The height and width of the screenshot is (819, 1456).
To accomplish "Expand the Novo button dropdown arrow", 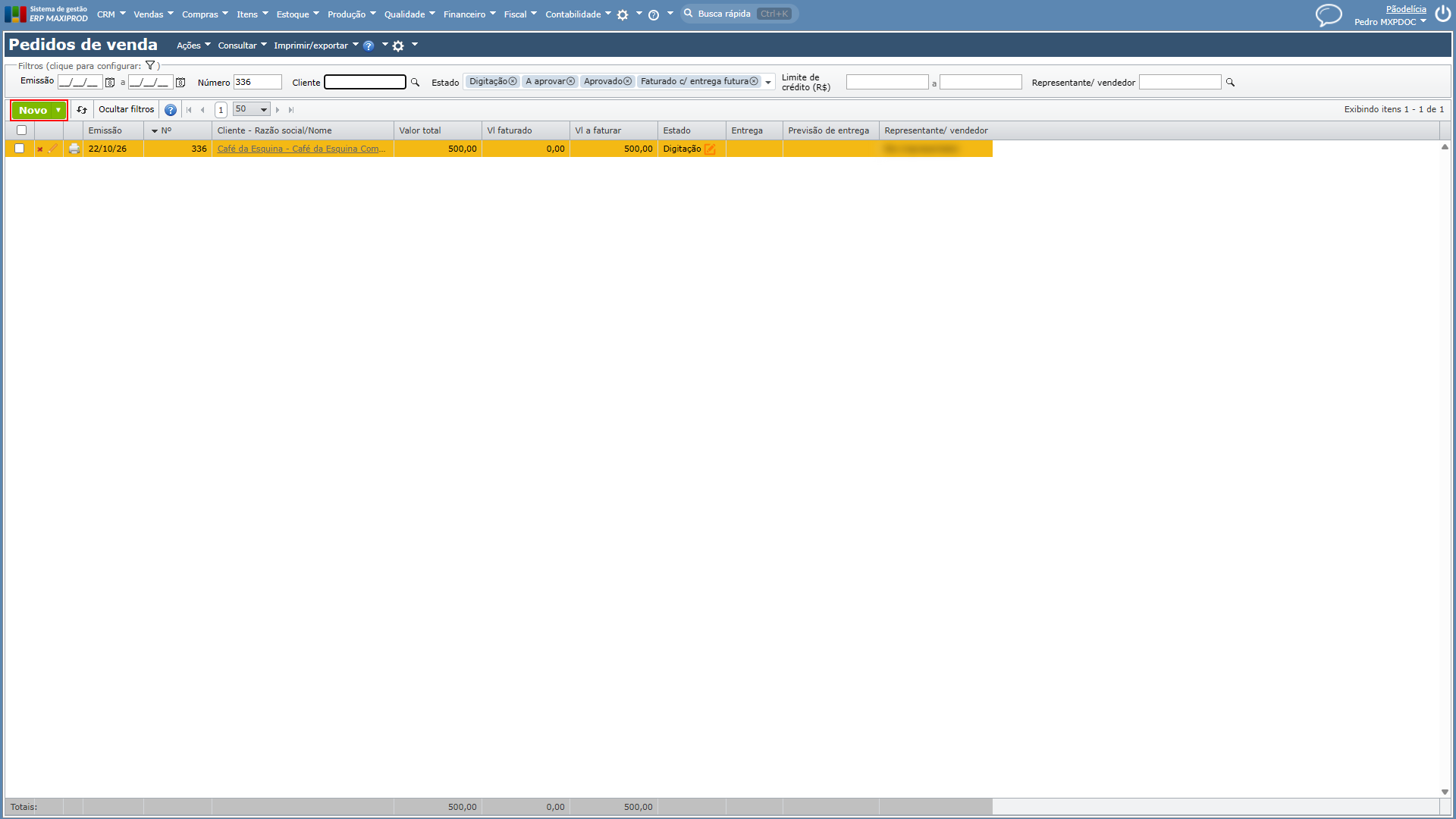I will pos(58,111).
